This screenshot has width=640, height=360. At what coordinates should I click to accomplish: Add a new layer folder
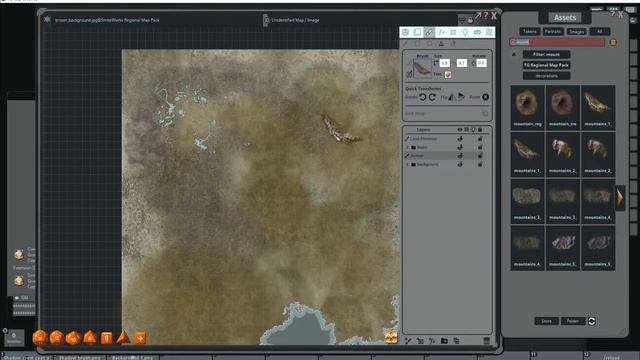(x=444, y=341)
